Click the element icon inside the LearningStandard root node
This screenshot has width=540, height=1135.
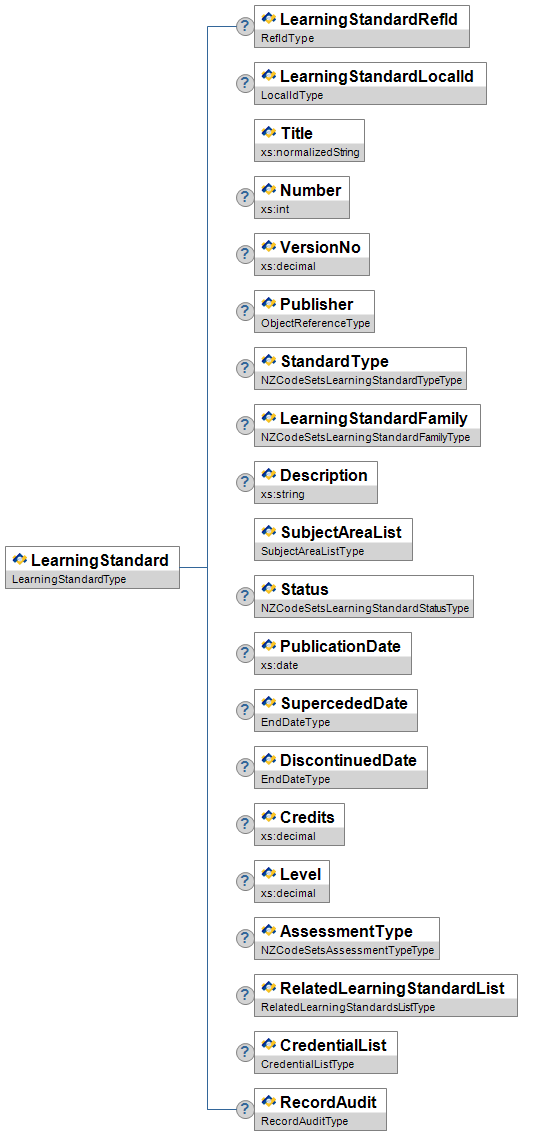tap(20, 560)
